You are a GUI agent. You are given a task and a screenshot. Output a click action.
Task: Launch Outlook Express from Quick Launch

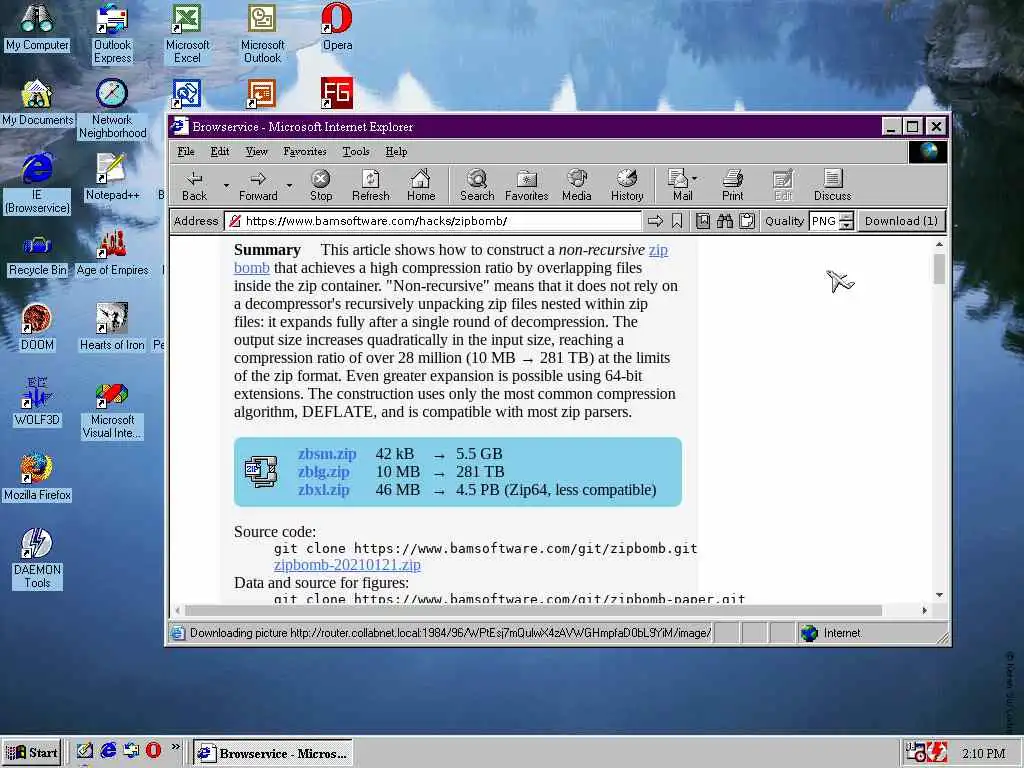tap(131, 750)
